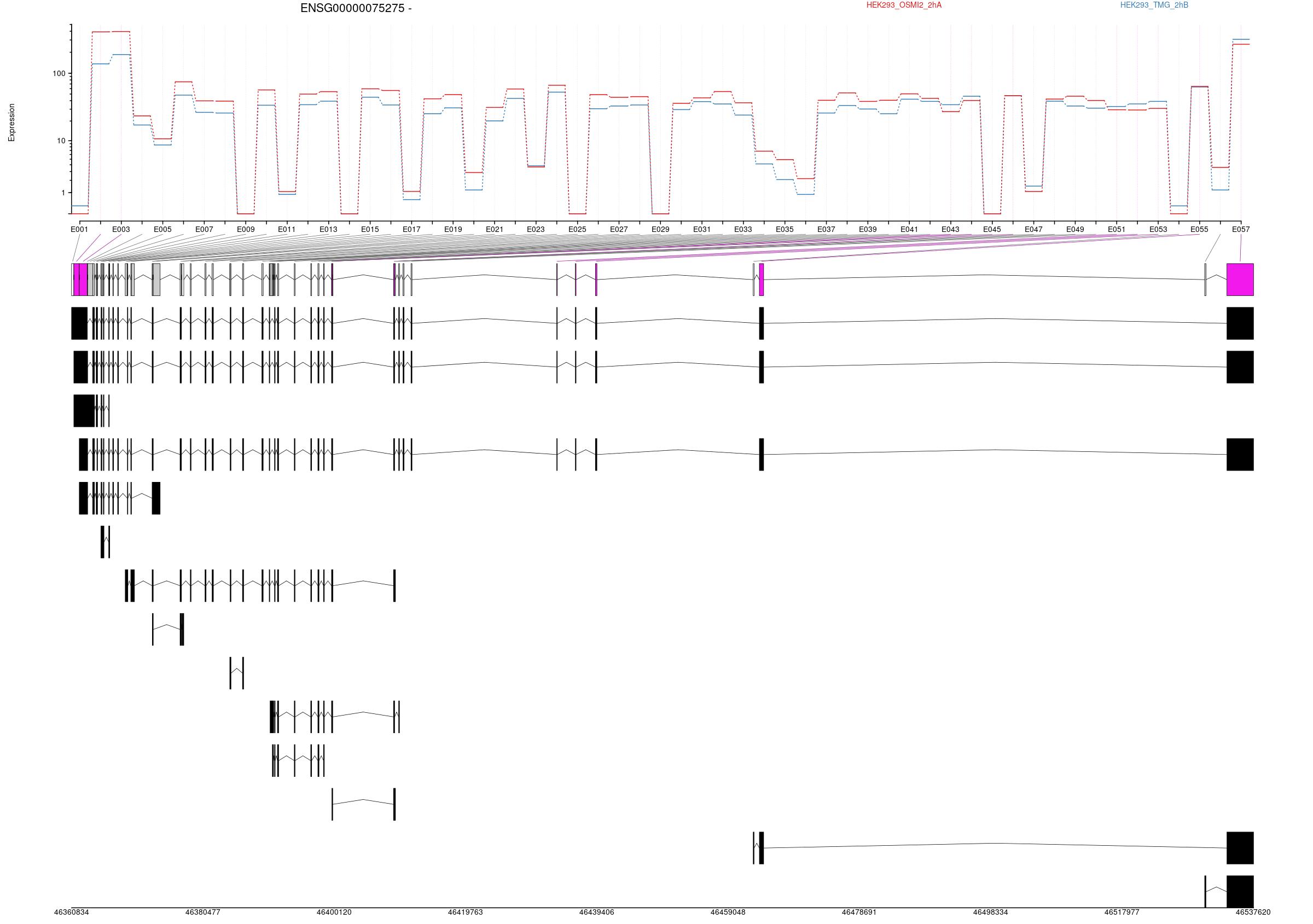
Task: Click exon label E035
Action: [x=785, y=229]
